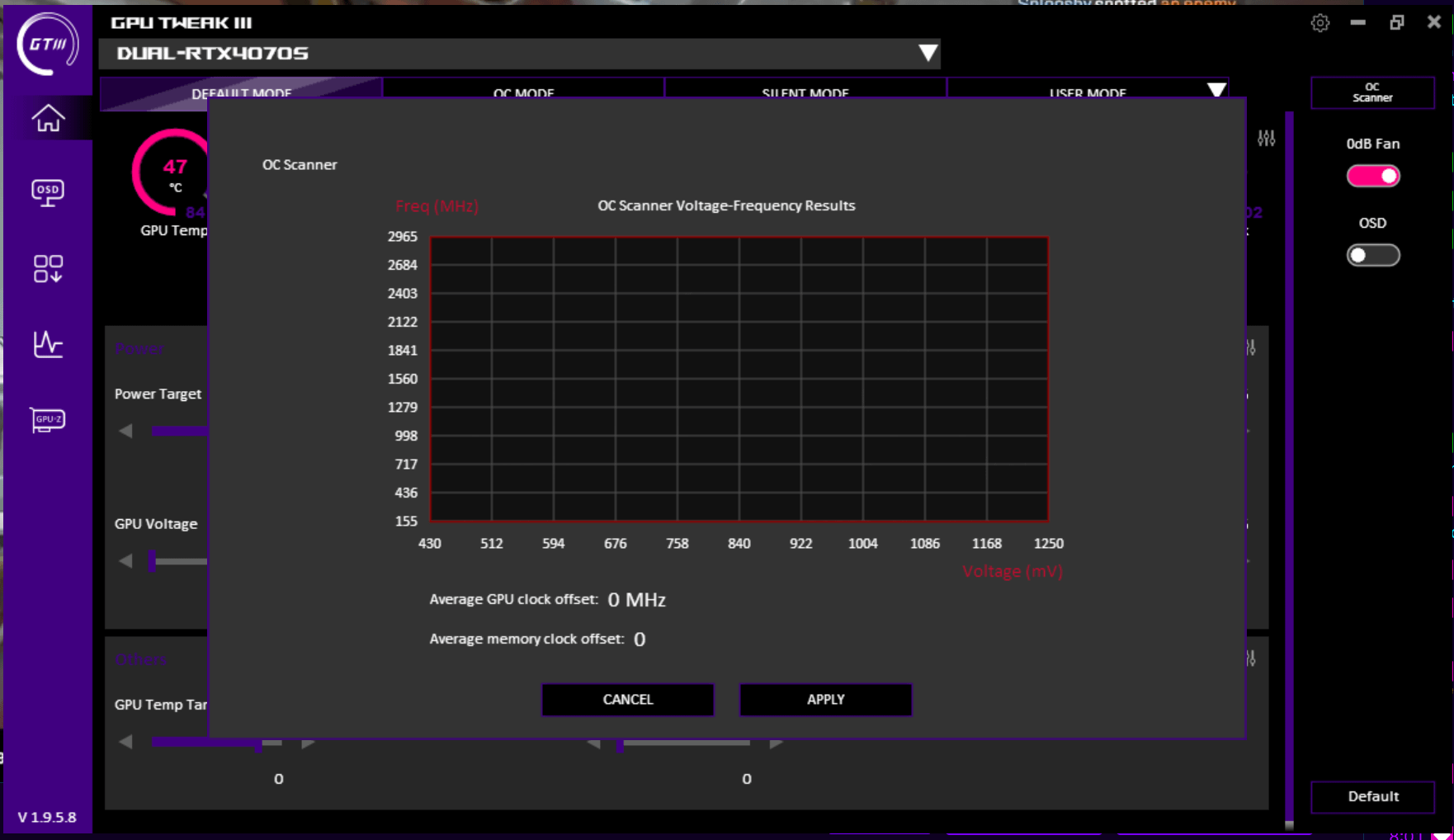
Task: Select the OC MODE tab
Action: (523, 88)
